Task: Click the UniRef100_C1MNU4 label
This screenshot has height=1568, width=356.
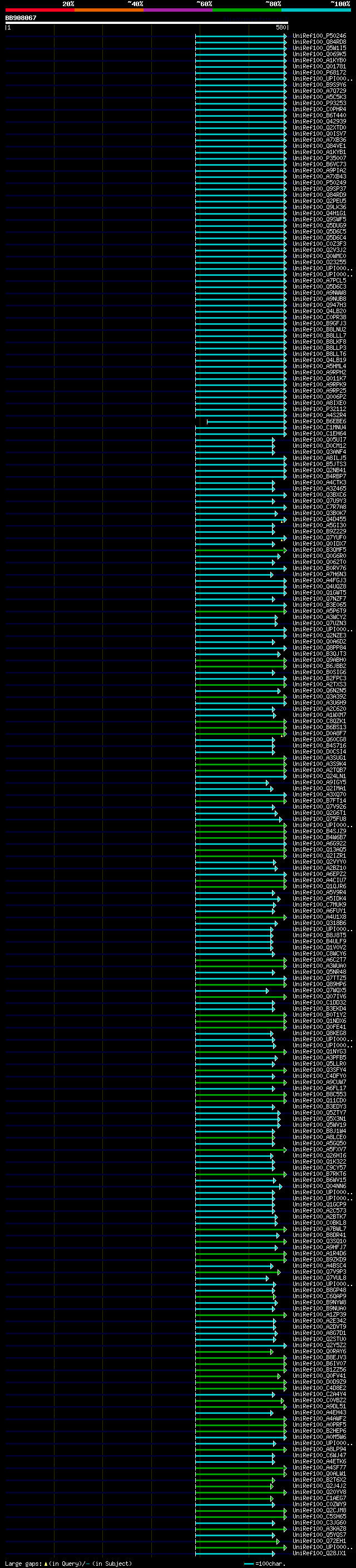Action: point(319,427)
